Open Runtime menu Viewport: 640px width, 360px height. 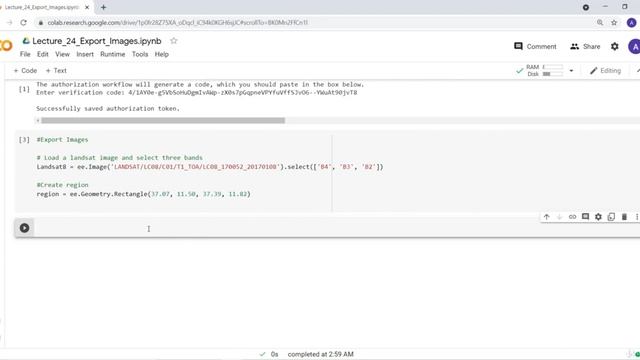point(113,54)
